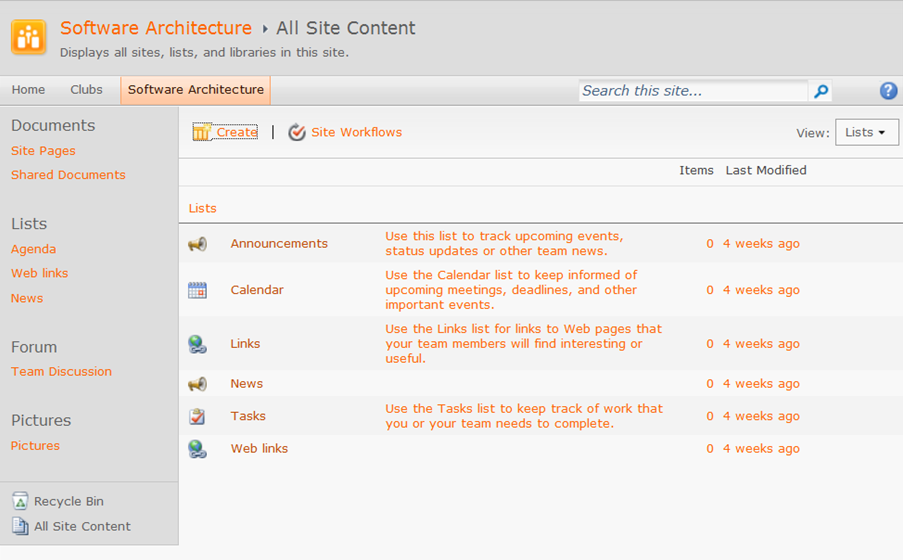Click the Create icon in the toolbar
The height and width of the screenshot is (560, 903).
tap(202, 132)
